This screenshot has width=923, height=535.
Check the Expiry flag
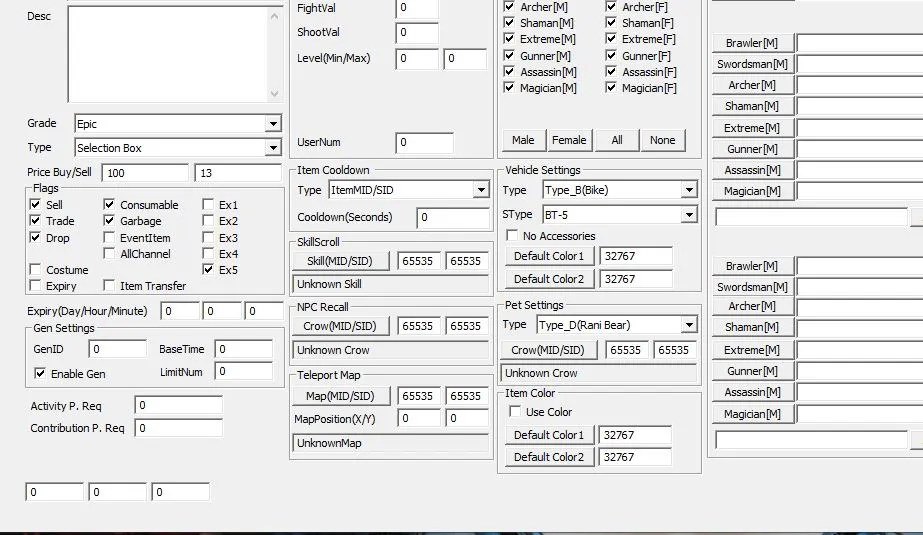point(35,285)
